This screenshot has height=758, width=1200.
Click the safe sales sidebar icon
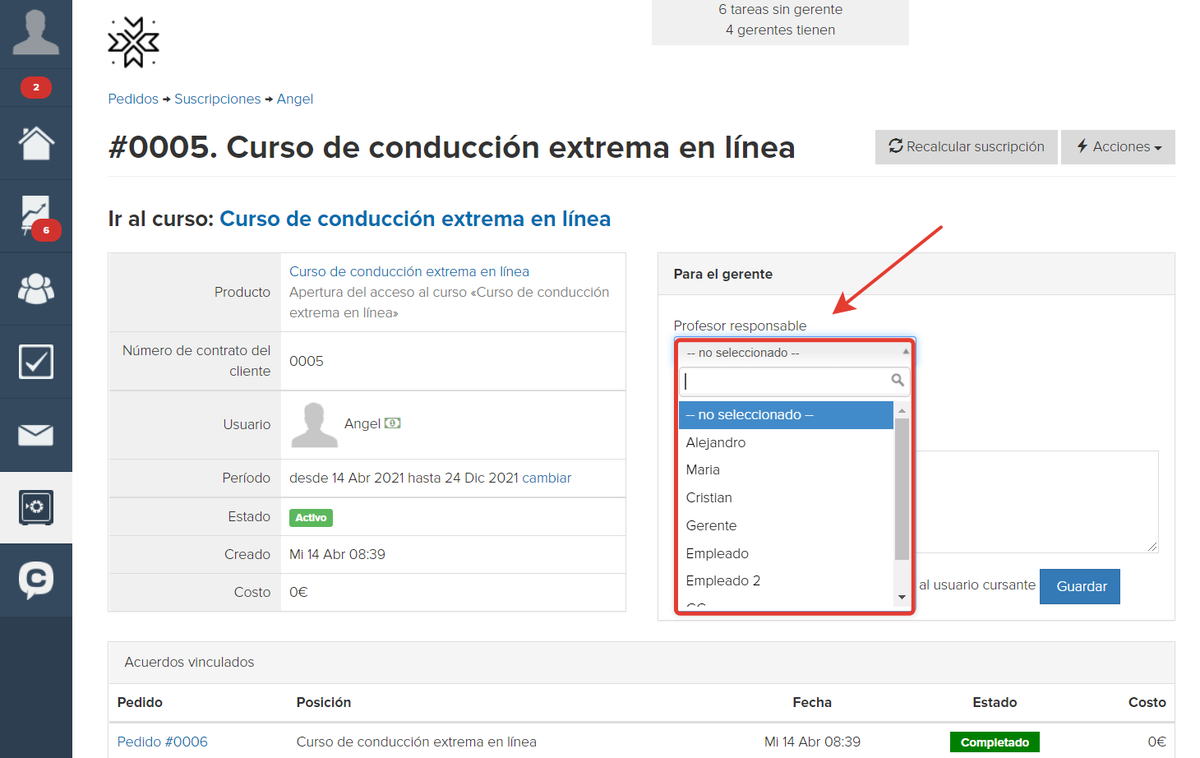click(x=36, y=508)
